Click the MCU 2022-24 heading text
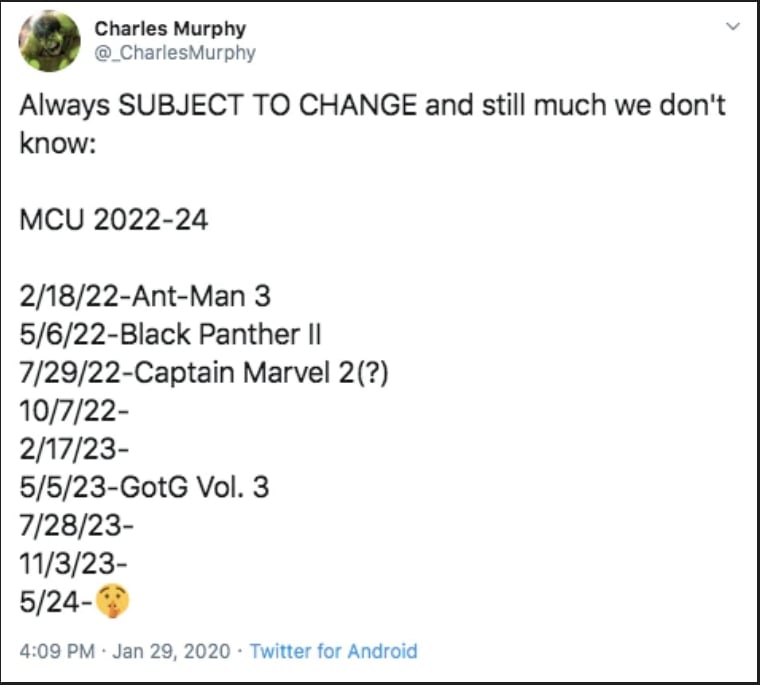The width and height of the screenshot is (760, 685). [113, 220]
